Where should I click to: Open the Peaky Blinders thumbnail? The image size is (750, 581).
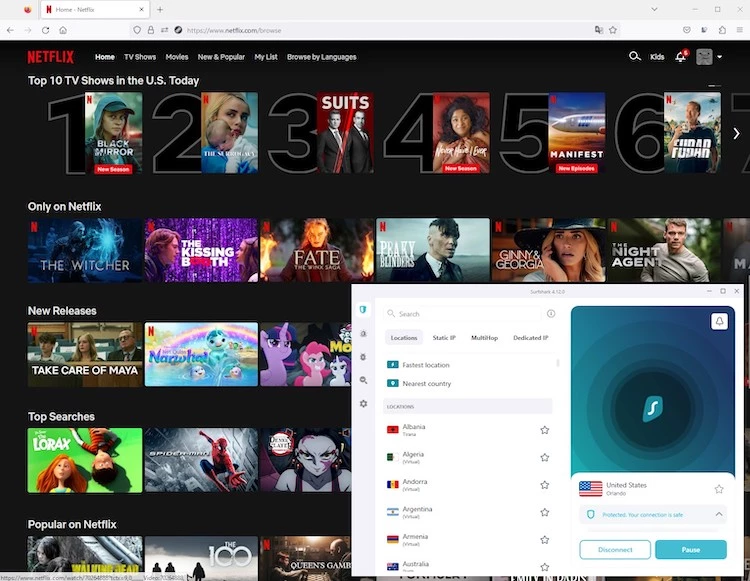pyautogui.click(x=433, y=250)
